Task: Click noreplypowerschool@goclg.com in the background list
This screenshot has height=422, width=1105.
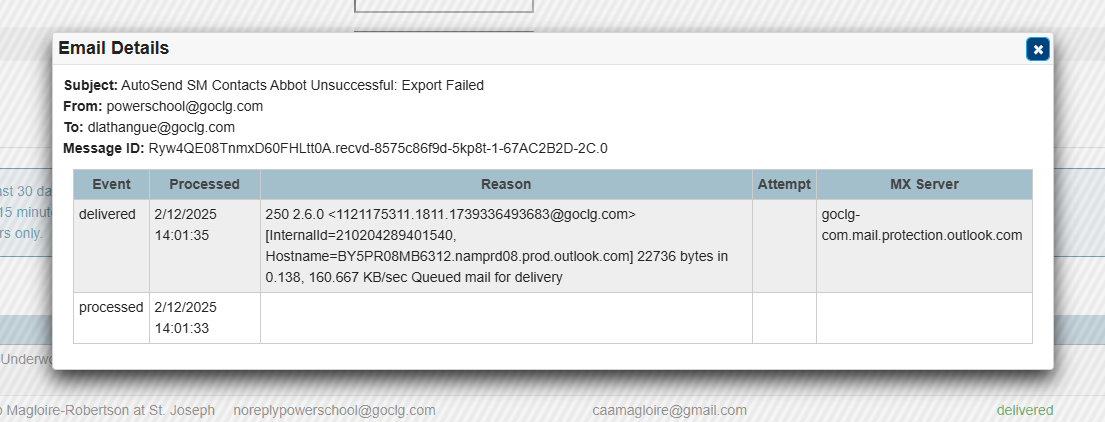Action: 334,410
